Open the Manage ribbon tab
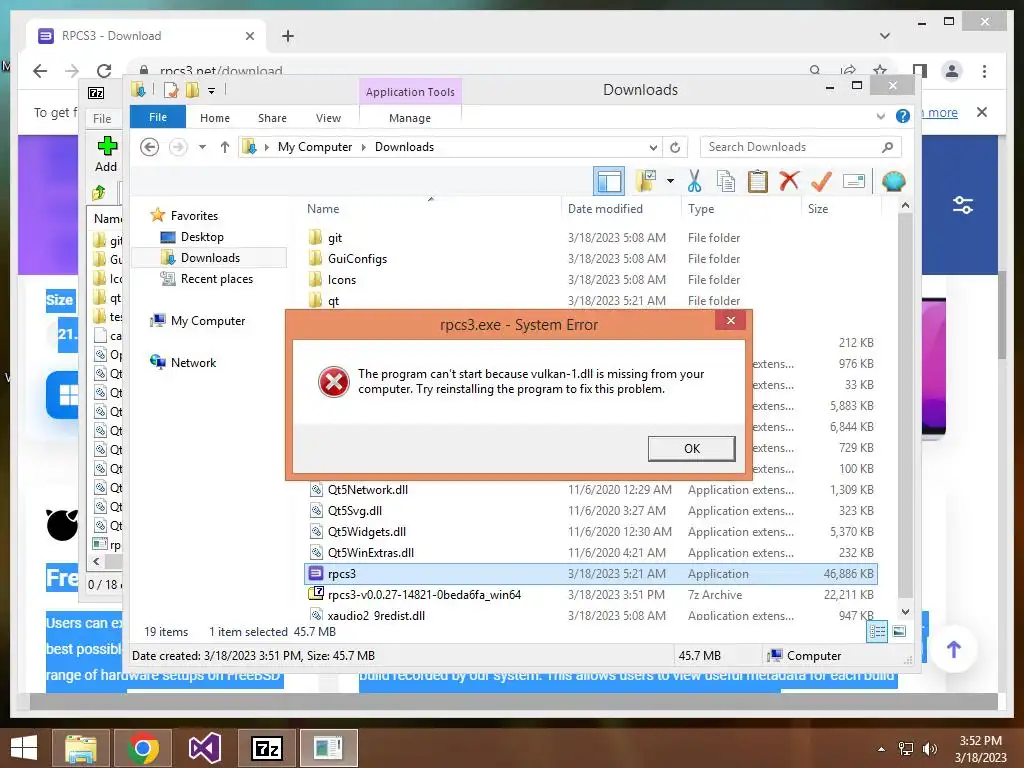Viewport: 1024px width, 768px height. point(410,118)
